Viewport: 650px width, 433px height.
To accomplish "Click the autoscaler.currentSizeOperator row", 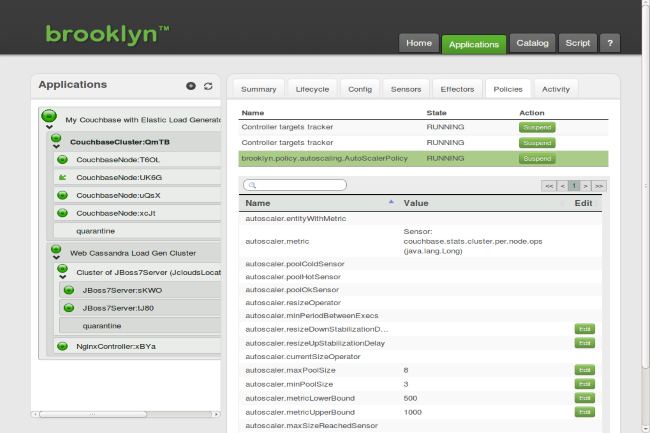I will pos(420,356).
